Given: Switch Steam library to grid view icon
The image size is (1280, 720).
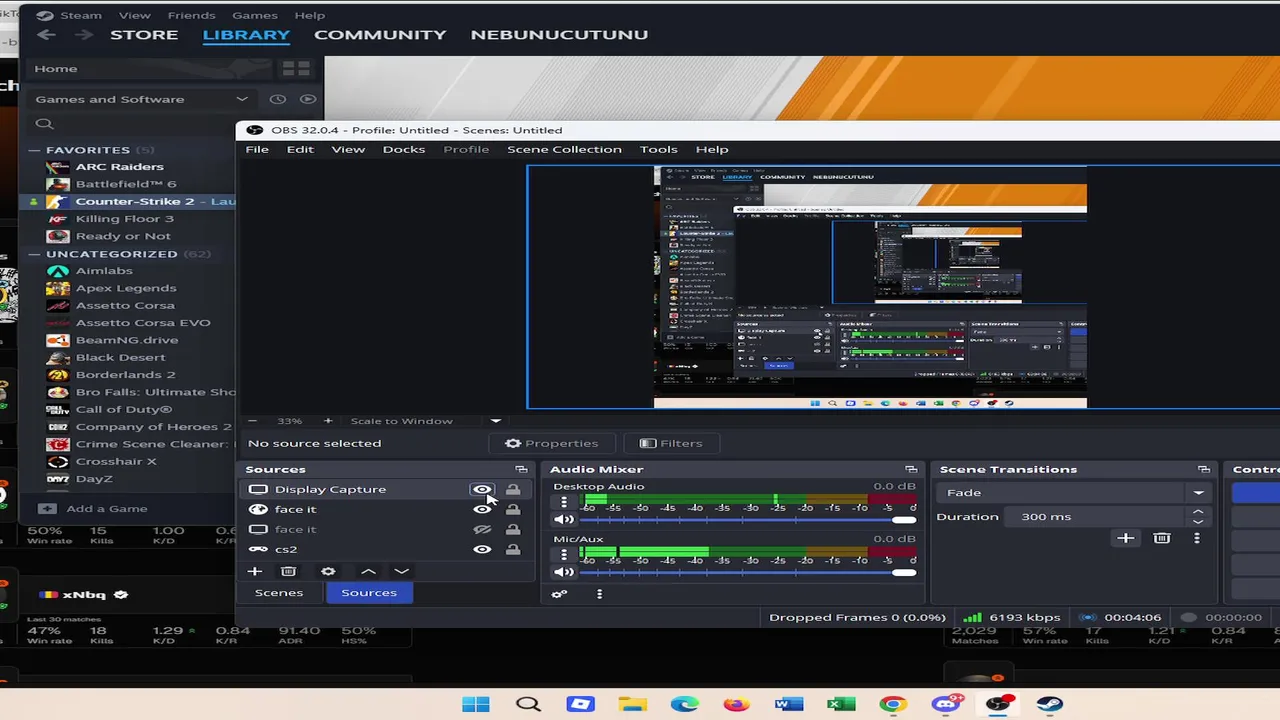Looking at the screenshot, I should 296,69.
